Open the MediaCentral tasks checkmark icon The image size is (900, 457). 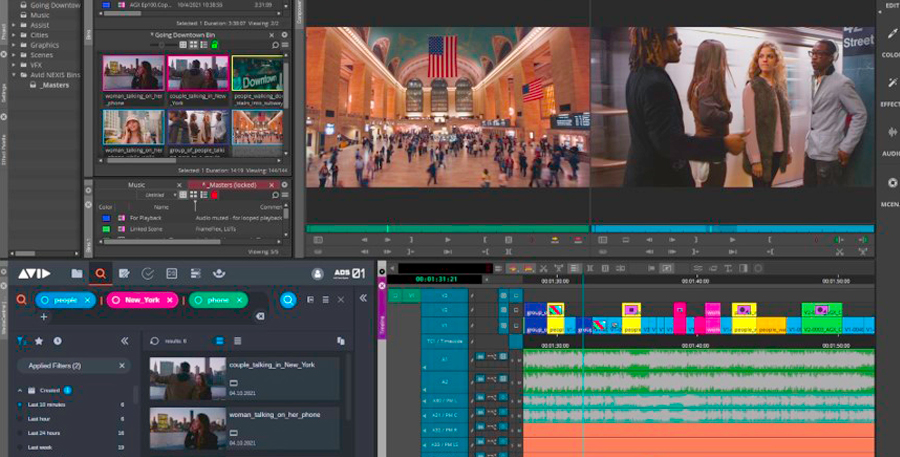(148, 274)
